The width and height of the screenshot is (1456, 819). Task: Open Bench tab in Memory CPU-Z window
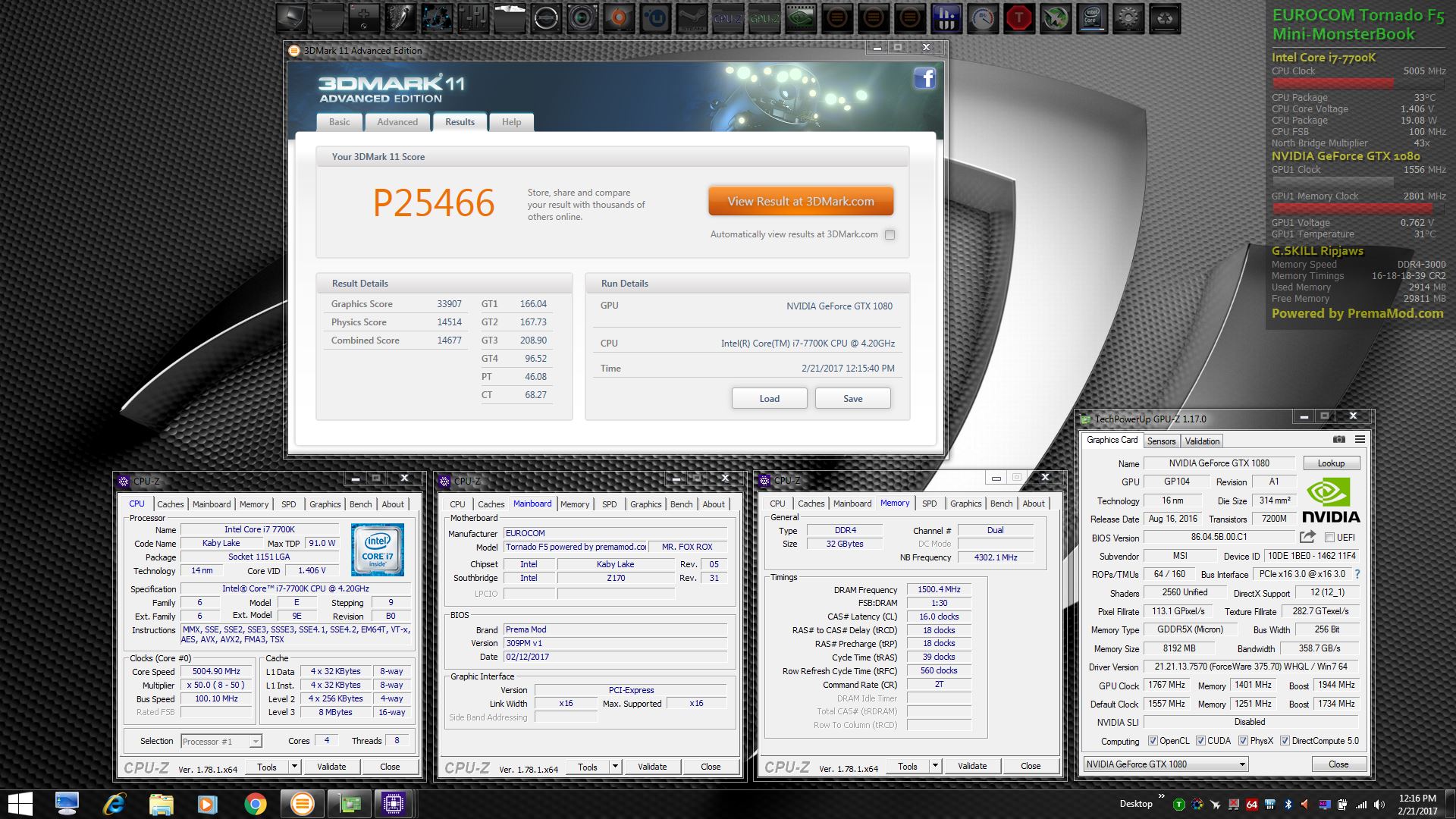pyautogui.click(x=1001, y=504)
